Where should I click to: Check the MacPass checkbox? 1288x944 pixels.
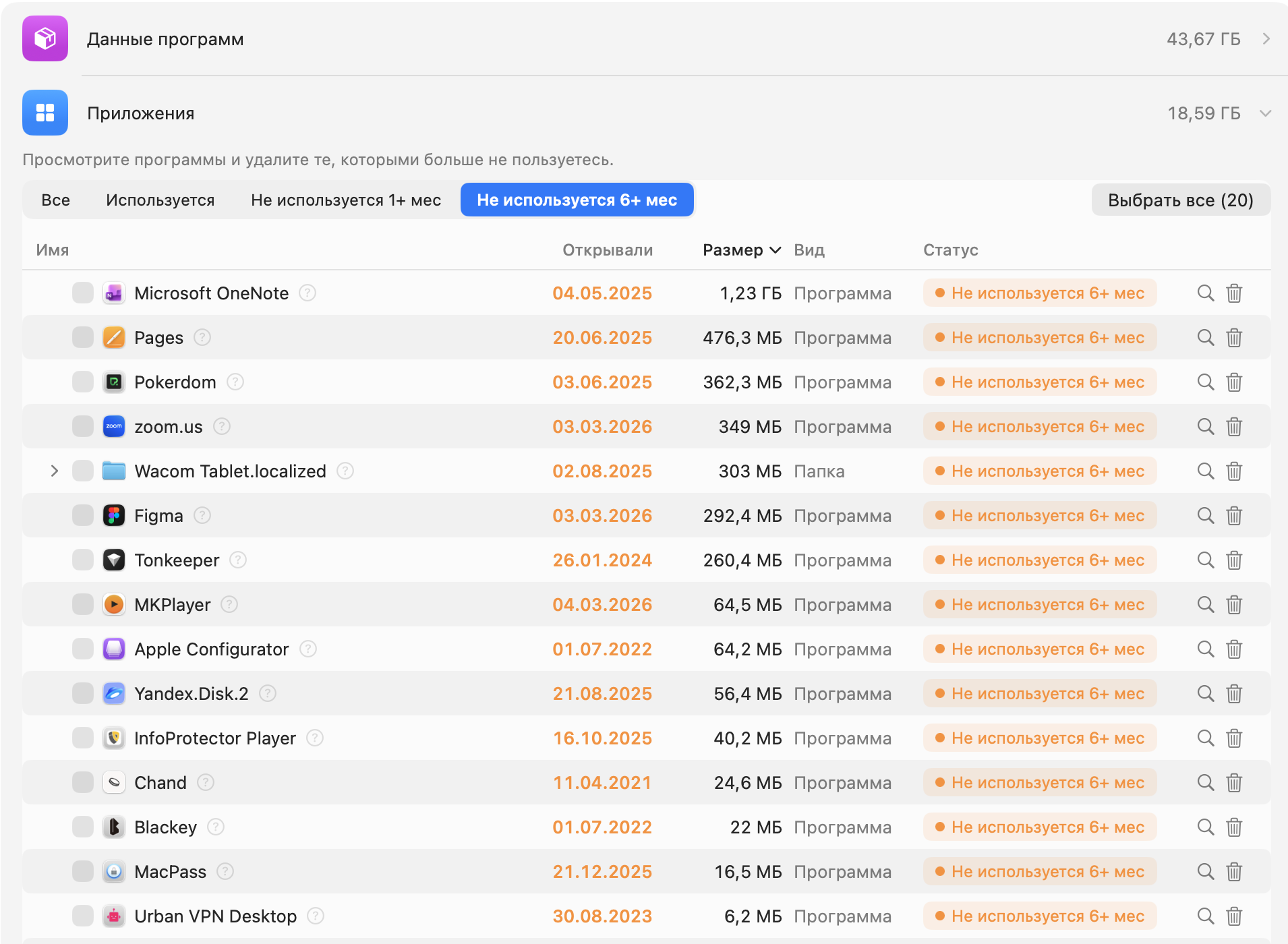(x=83, y=872)
